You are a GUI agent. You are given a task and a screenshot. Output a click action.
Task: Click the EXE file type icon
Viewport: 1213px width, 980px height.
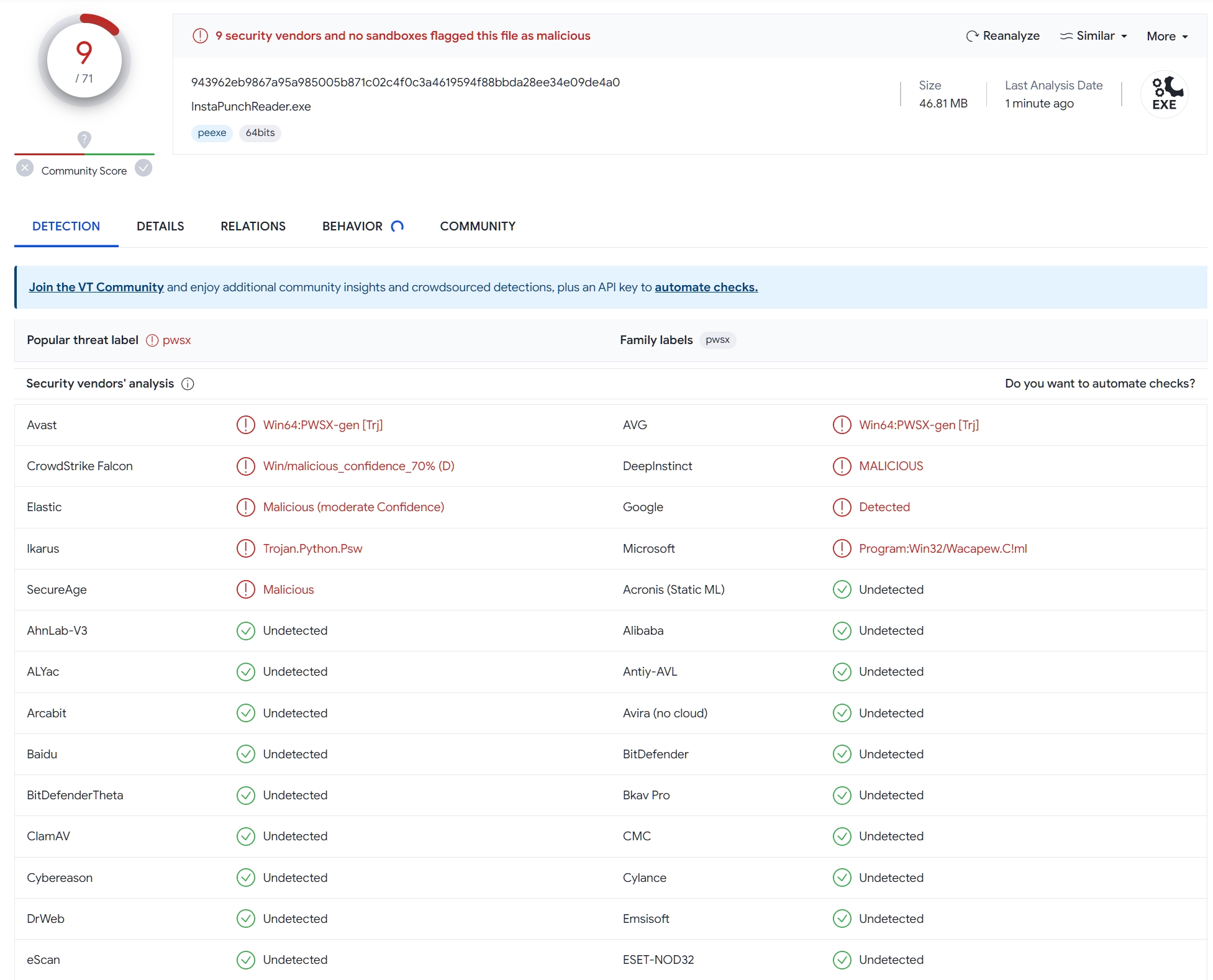1165,94
